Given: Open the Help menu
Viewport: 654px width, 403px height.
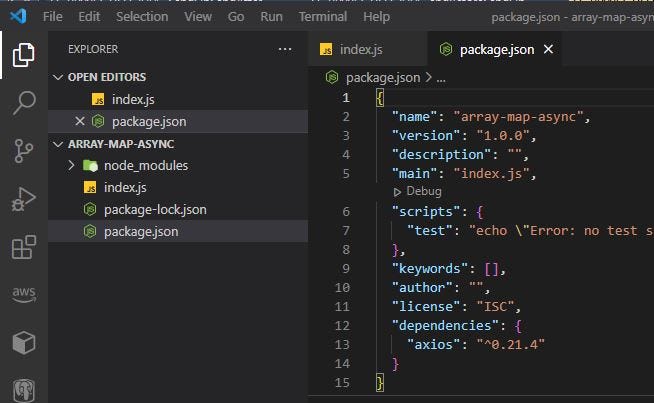Looking at the screenshot, I should [376, 17].
